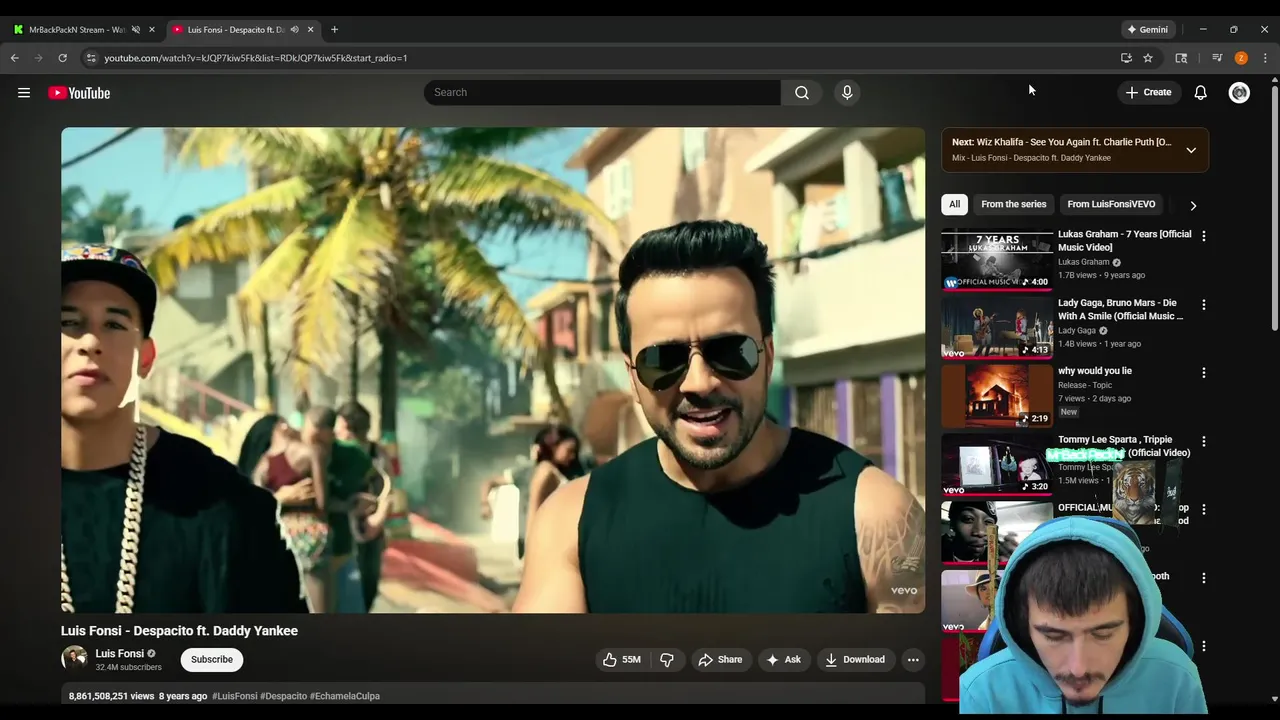Viewport: 1280px width, 720px height.
Task: Mute the MrBackPackN Stream tab
Action: coord(136,29)
